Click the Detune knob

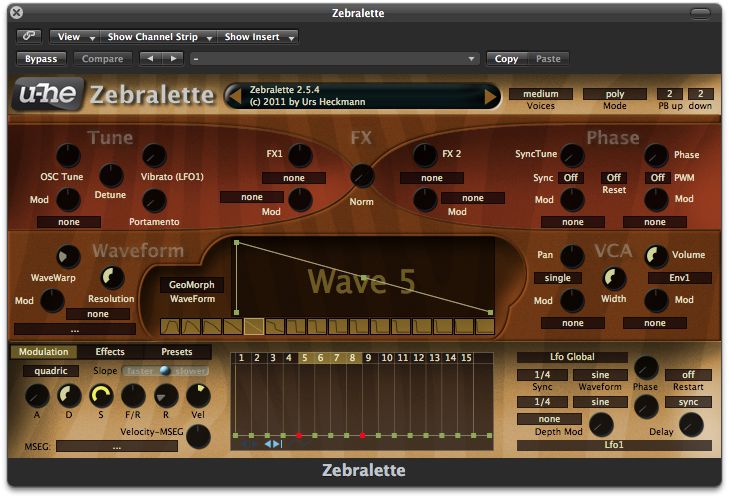click(111, 176)
